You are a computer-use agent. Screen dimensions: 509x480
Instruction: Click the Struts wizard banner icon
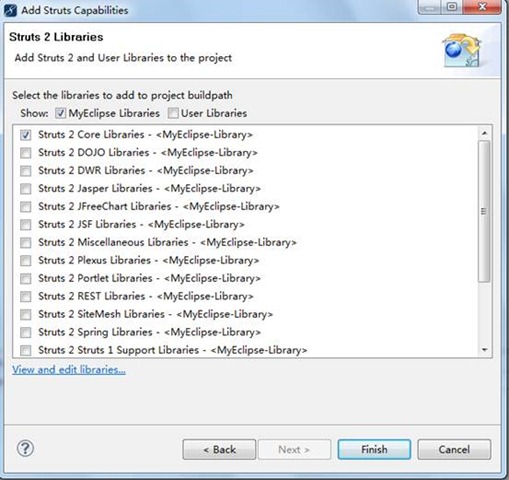(x=462, y=50)
